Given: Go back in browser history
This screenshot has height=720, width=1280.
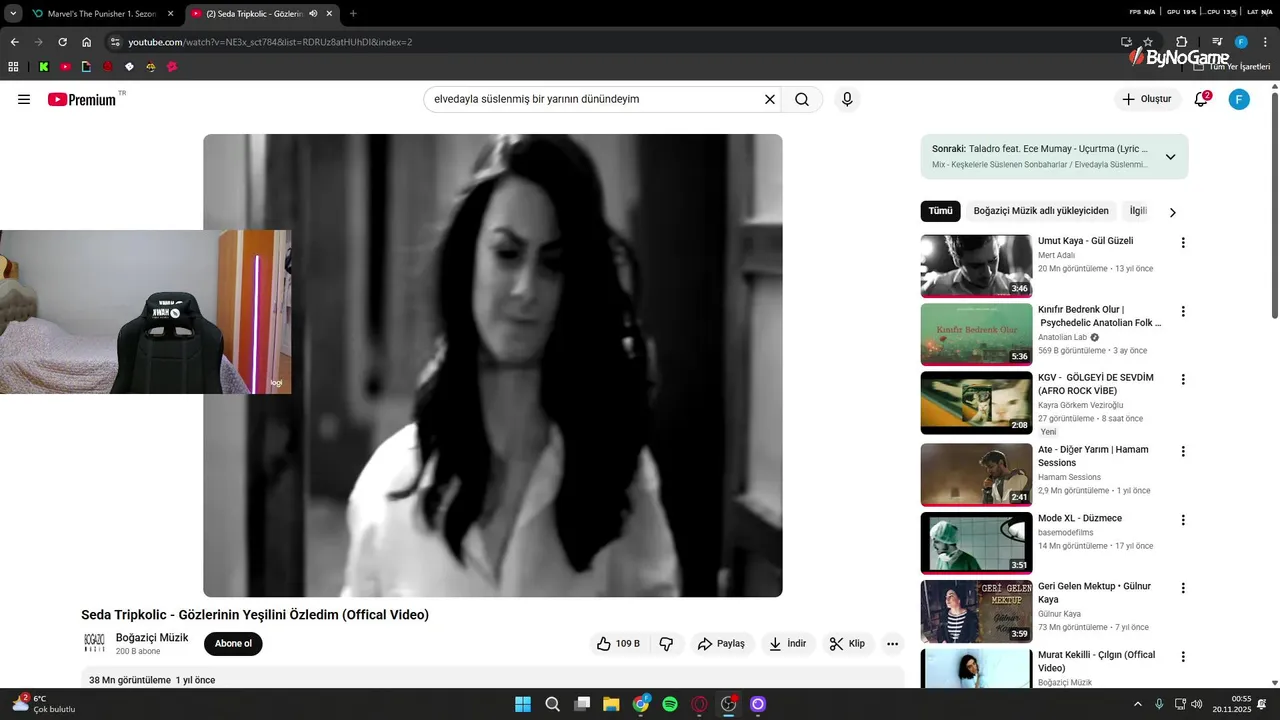Looking at the screenshot, I should pyautogui.click(x=14, y=42).
